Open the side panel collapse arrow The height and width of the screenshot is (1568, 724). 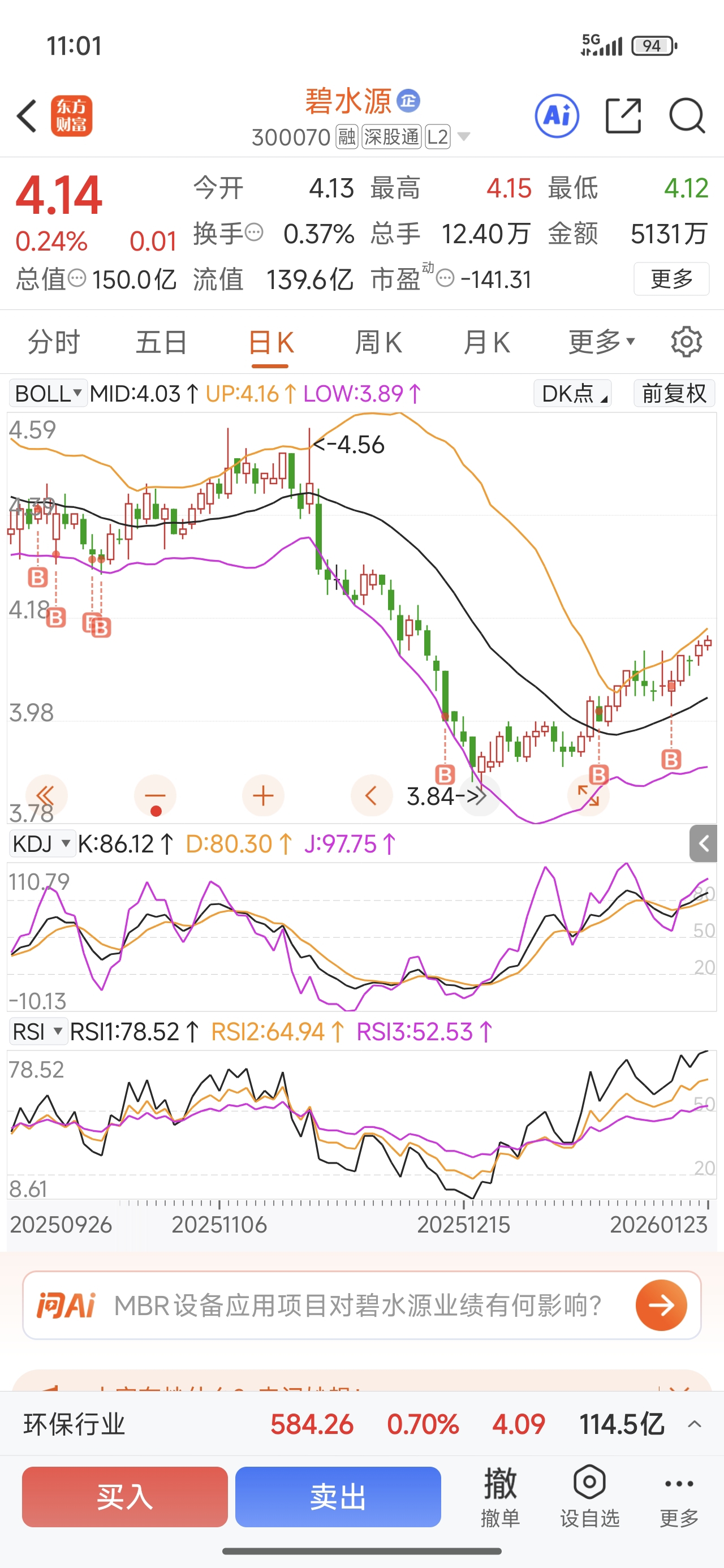(703, 843)
